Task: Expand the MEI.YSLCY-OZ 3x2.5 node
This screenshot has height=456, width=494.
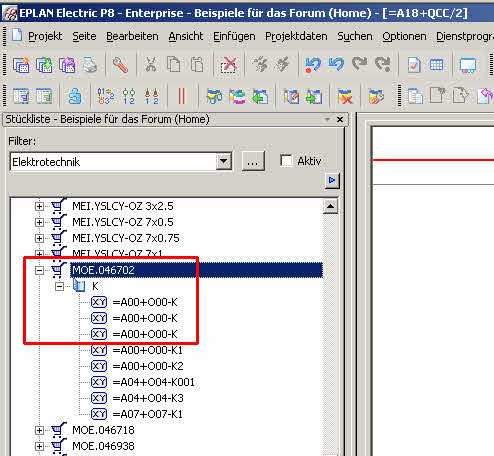Action: tap(39, 206)
